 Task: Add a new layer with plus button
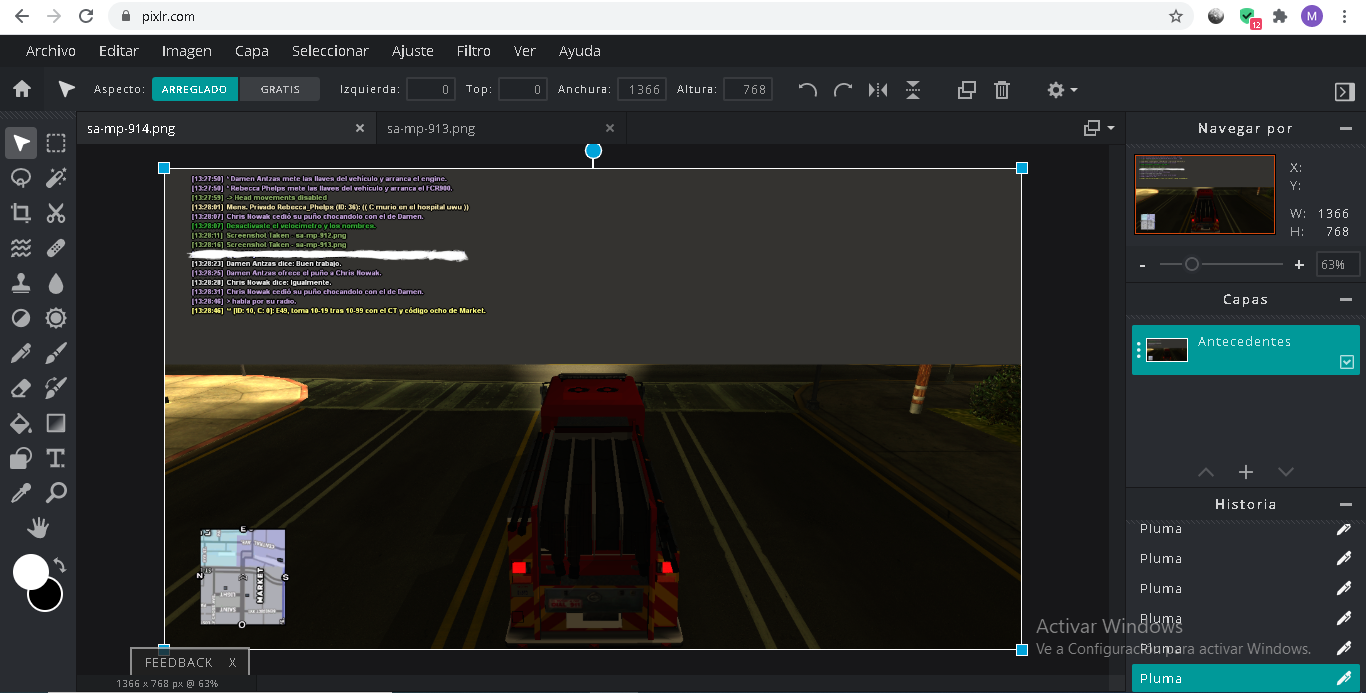[1246, 472]
